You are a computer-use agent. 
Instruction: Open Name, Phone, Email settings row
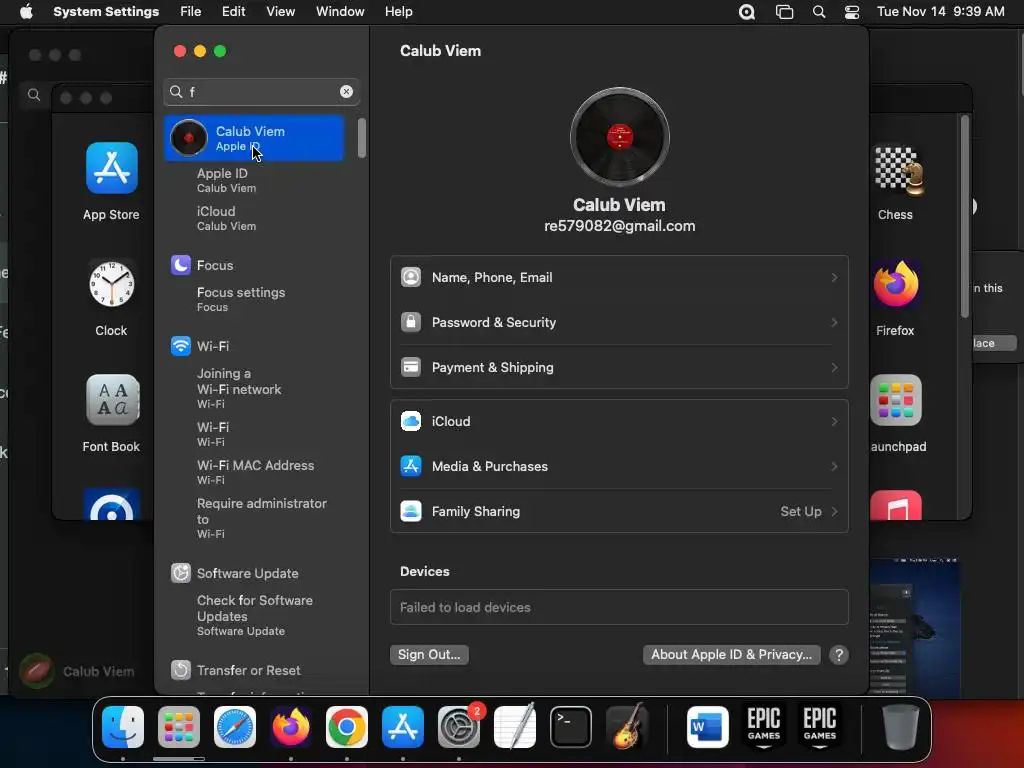619,278
